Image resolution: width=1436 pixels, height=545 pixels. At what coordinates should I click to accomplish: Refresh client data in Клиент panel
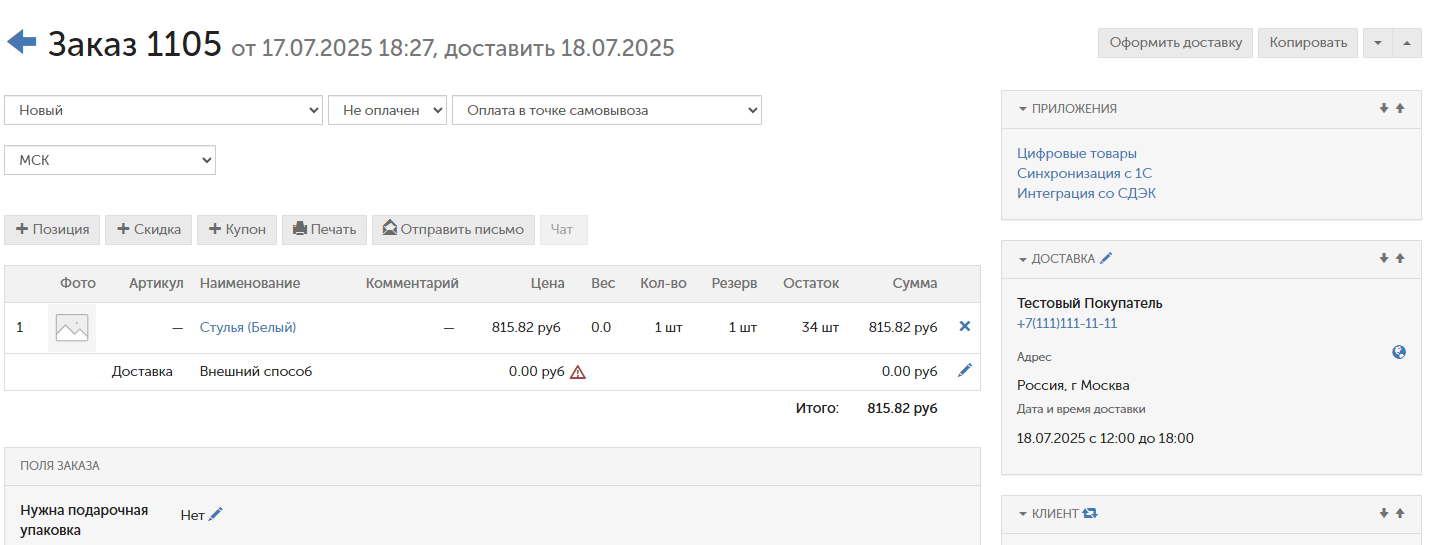coord(1090,513)
